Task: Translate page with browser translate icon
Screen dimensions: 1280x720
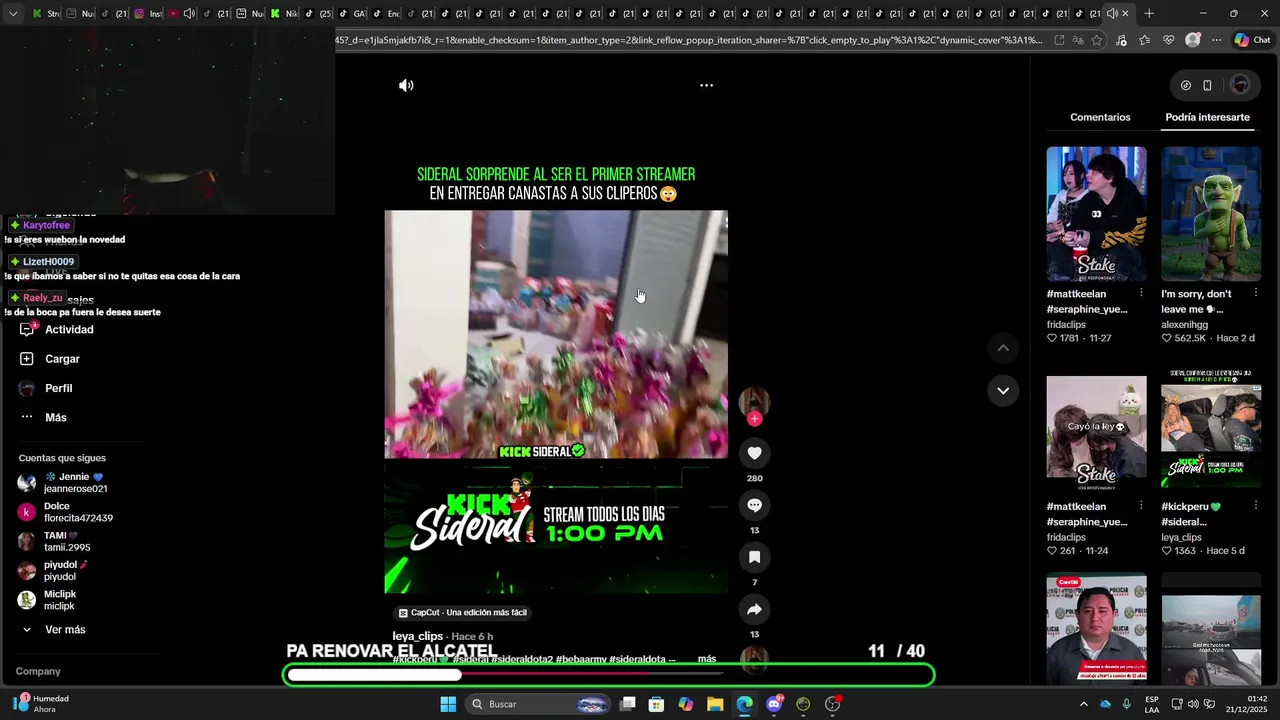Action: [x=1078, y=40]
